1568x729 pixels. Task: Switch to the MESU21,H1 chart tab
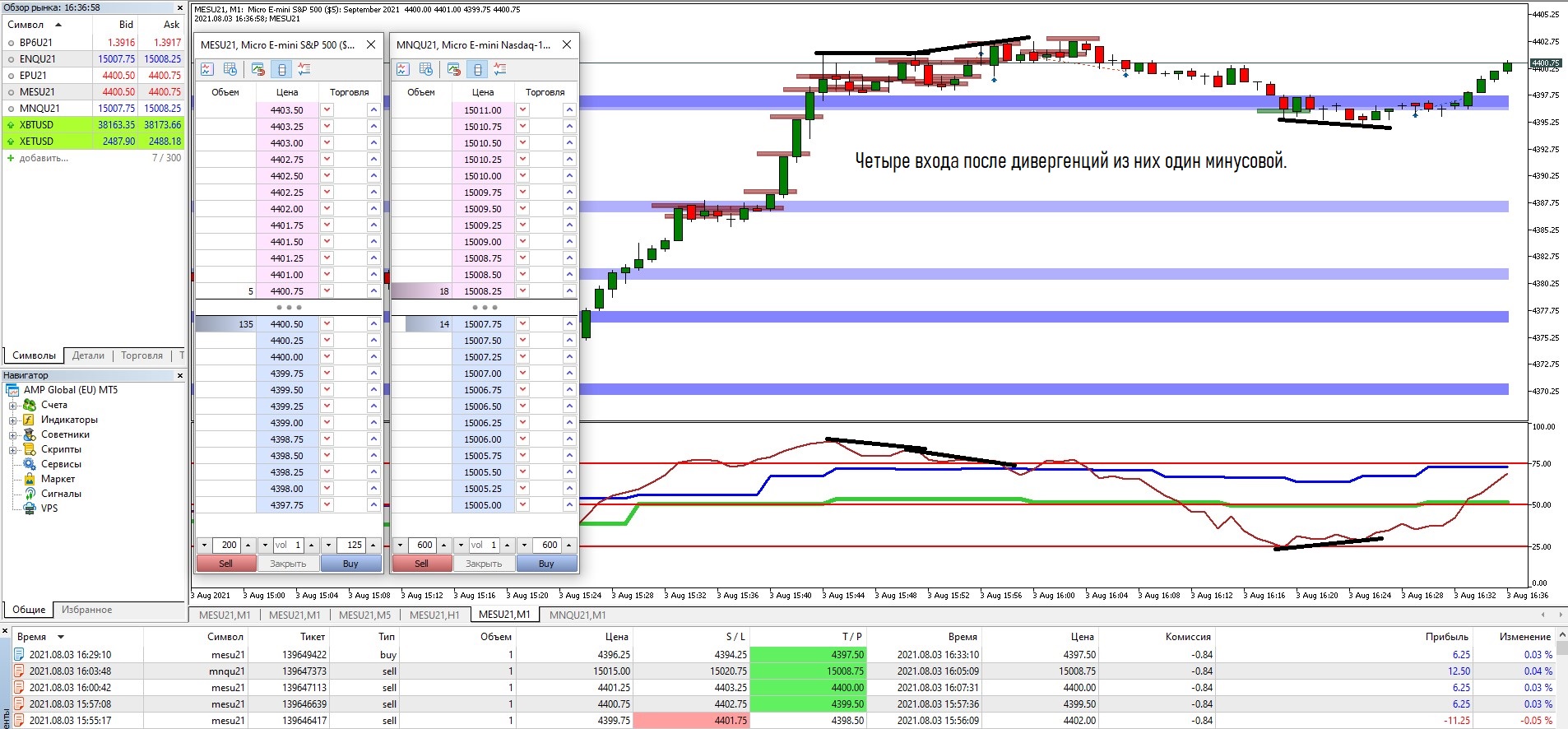[434, 615]
